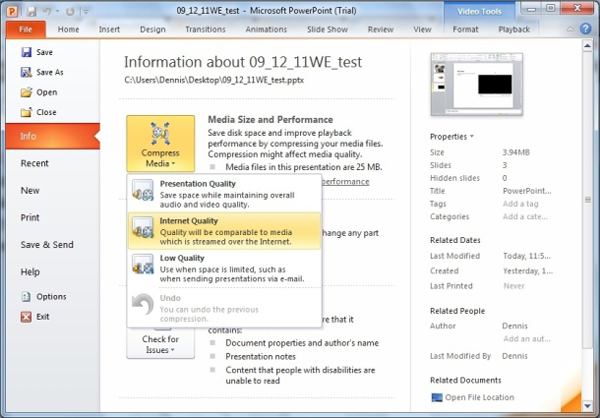This screenshot has height=418, width=600.
Task: Click the Internet Quality icon
Action: (143, 227)
